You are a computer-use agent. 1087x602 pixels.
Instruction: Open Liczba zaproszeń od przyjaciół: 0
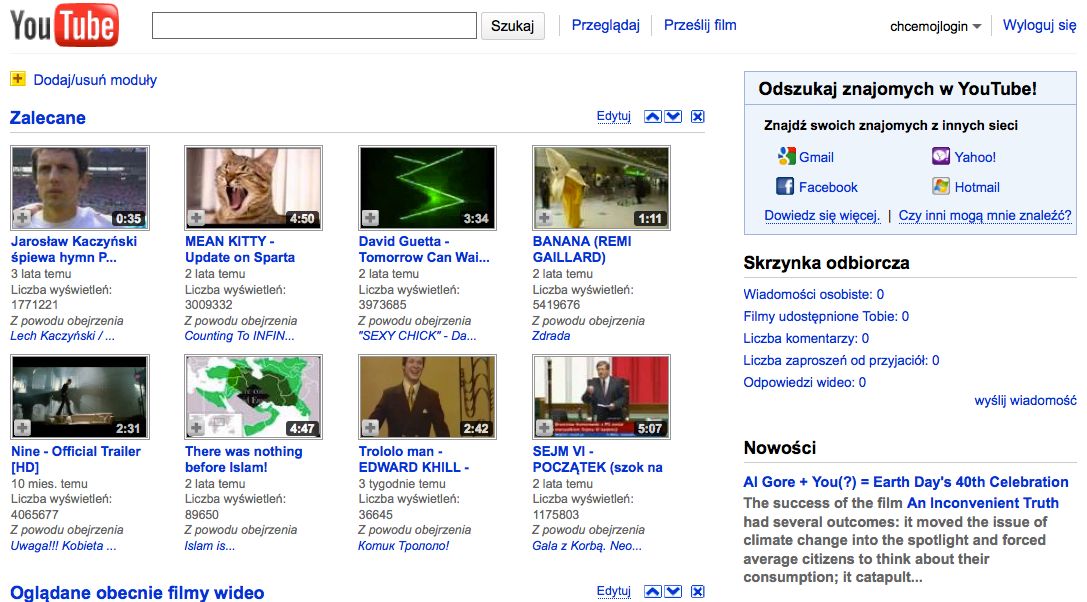[x=842, y=360]
